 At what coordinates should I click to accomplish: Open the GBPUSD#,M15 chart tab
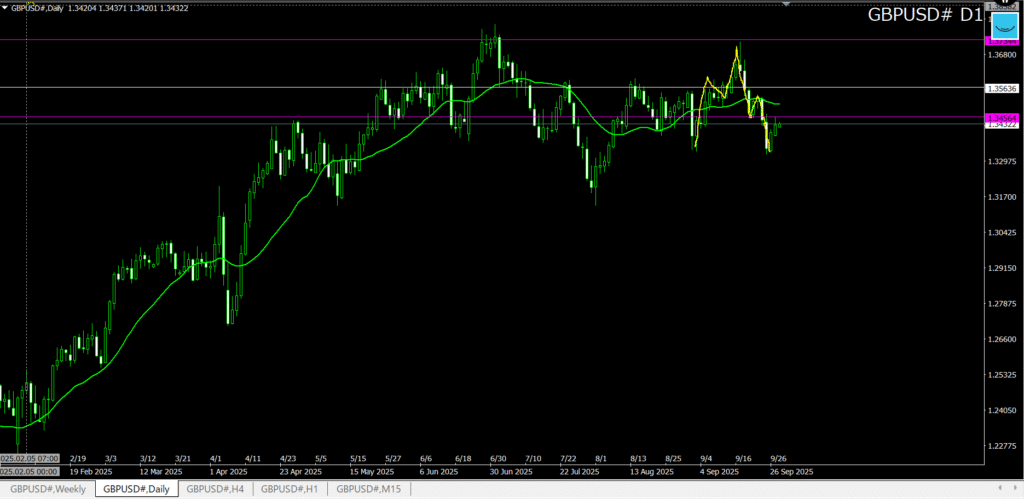369,488
